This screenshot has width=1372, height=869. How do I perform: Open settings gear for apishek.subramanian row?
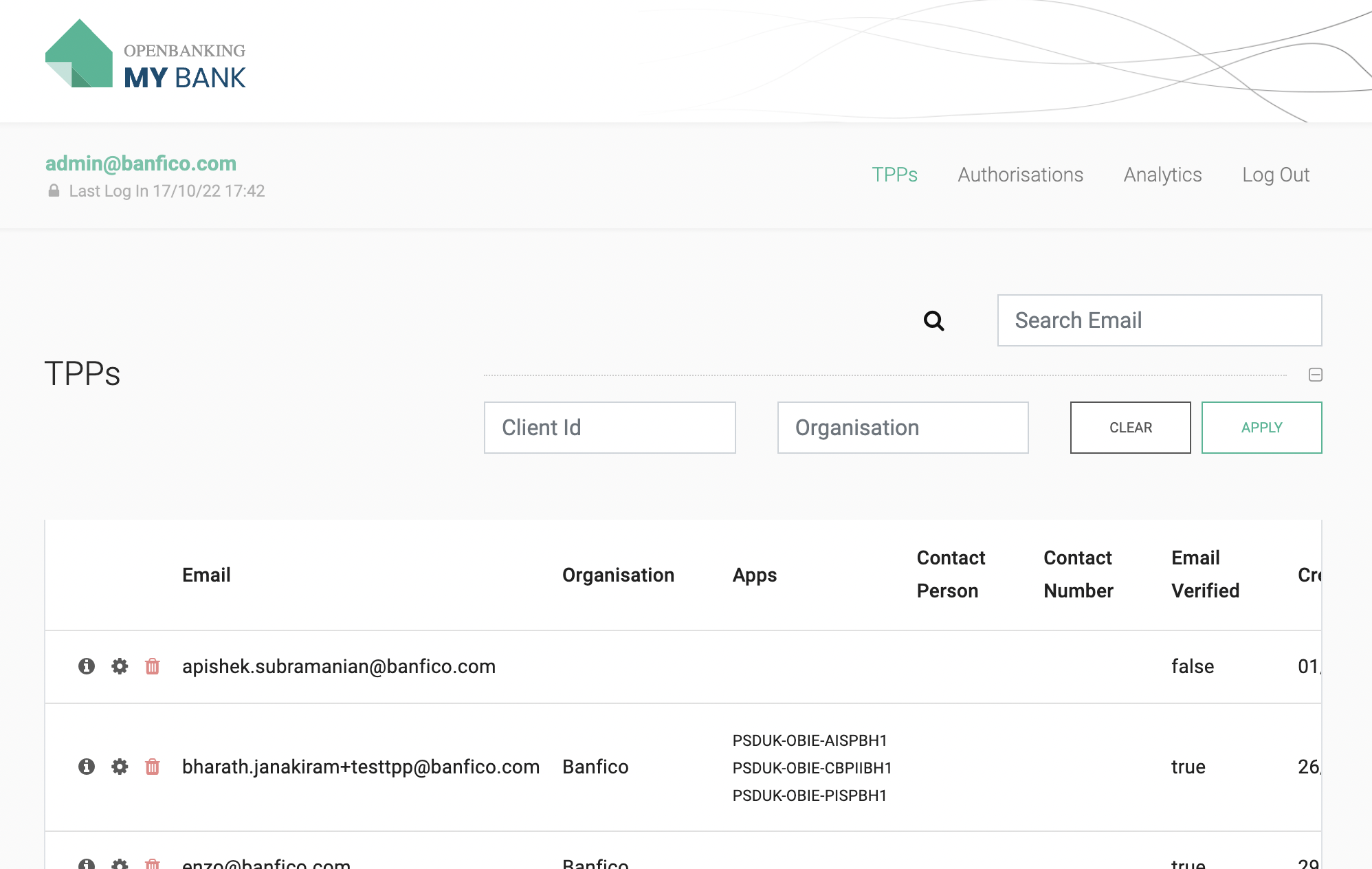[x=120, y=666]
